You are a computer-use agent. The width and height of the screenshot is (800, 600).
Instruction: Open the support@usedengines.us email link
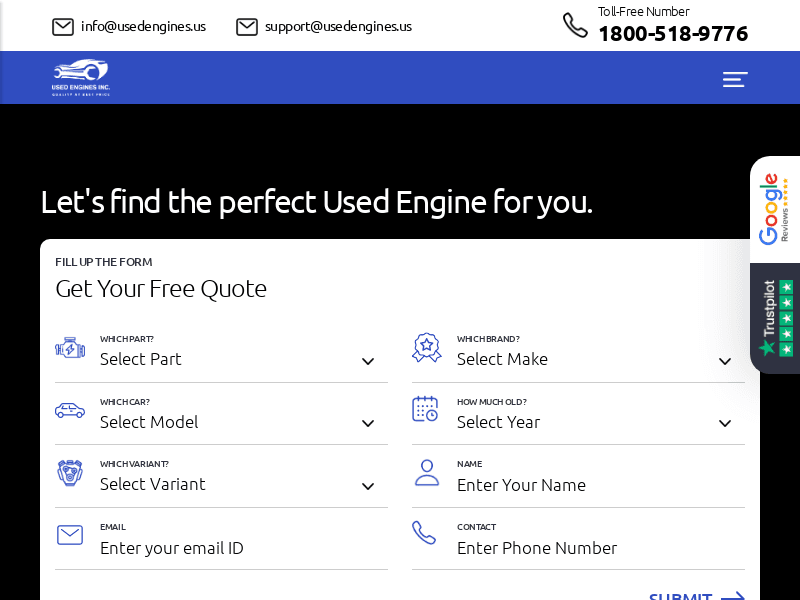pyautogui.click(x=338, y=27)
